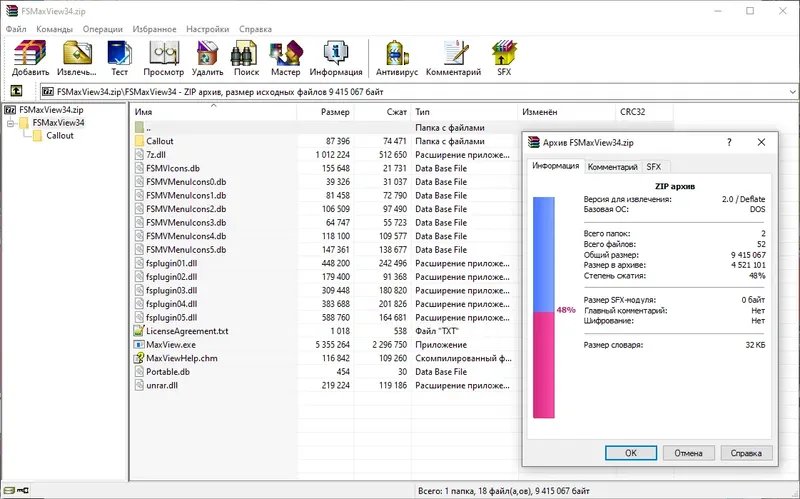Go up one folder level arrow icon
Screen dimensions: 800x499
point(16,91)
